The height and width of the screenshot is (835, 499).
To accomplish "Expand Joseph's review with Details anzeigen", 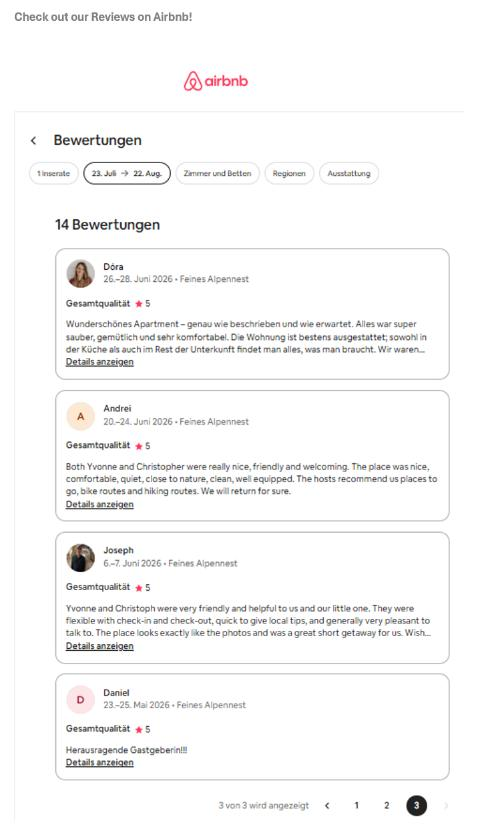I will tap(100, 646).
